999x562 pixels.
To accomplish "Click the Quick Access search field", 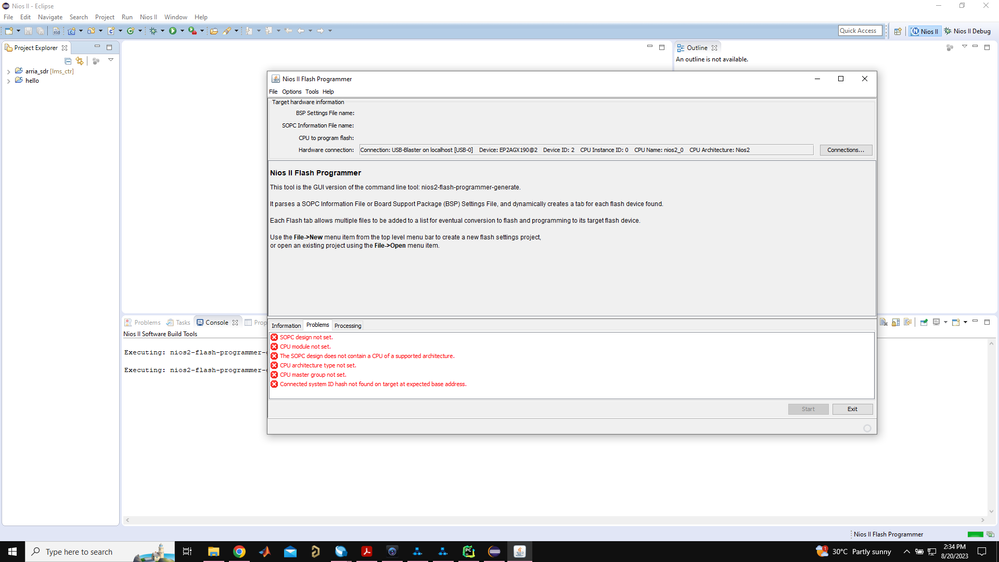I will (859, 31).
